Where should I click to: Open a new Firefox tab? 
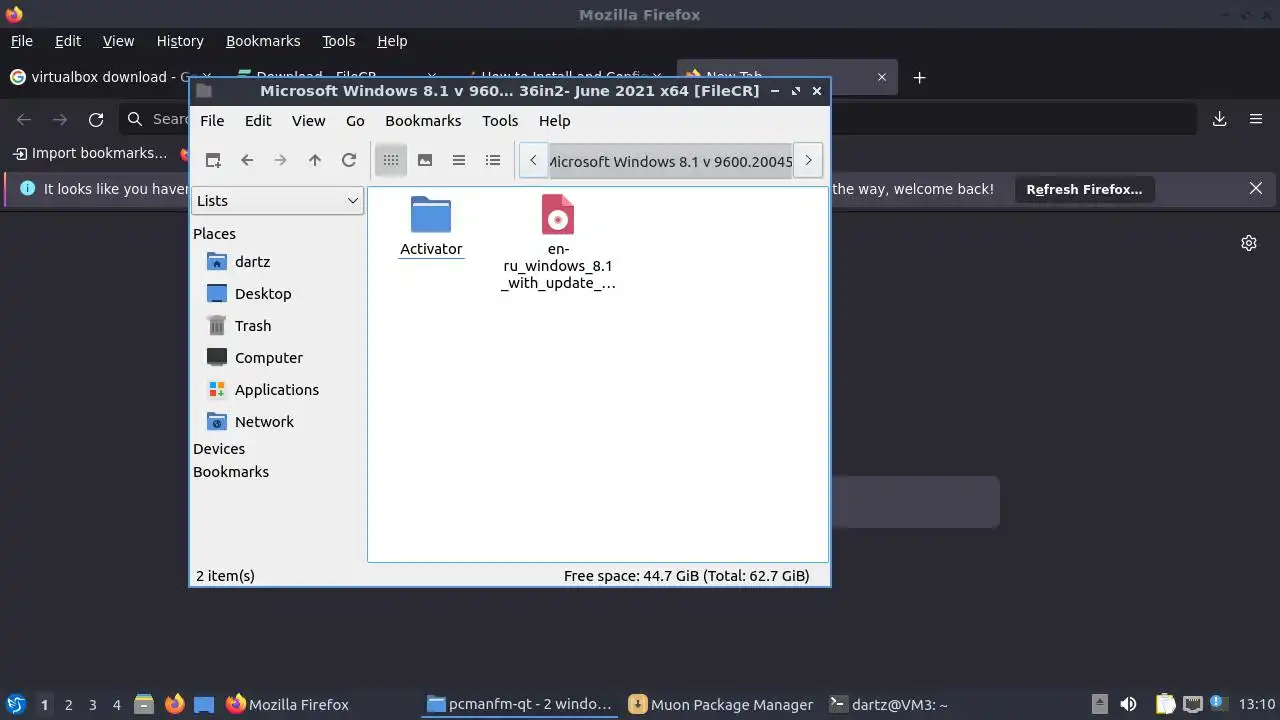click(920, 77)
